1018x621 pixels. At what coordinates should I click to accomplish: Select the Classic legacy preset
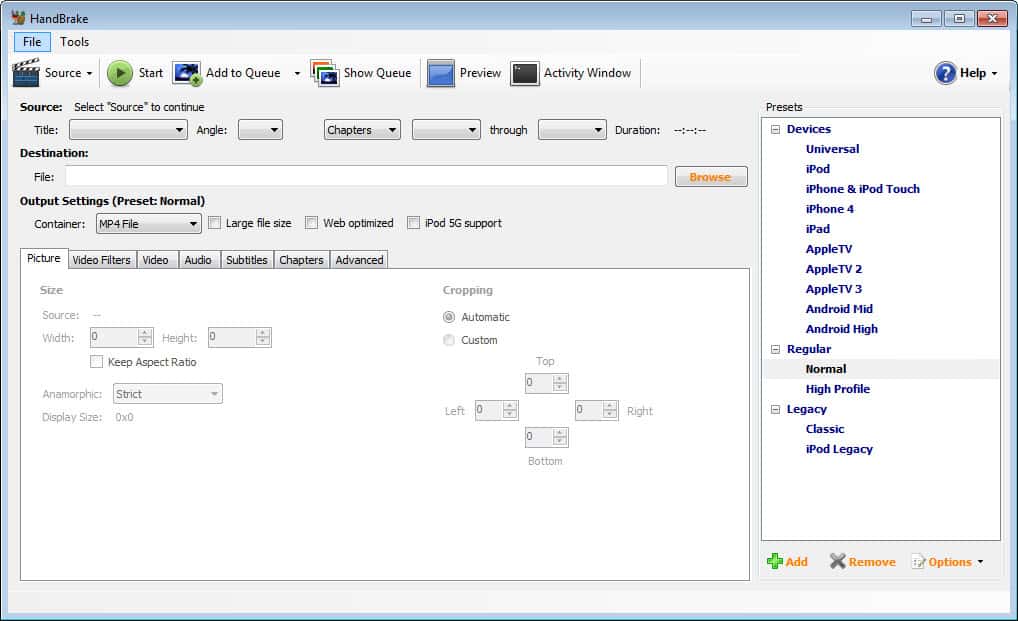pos(825,430)
